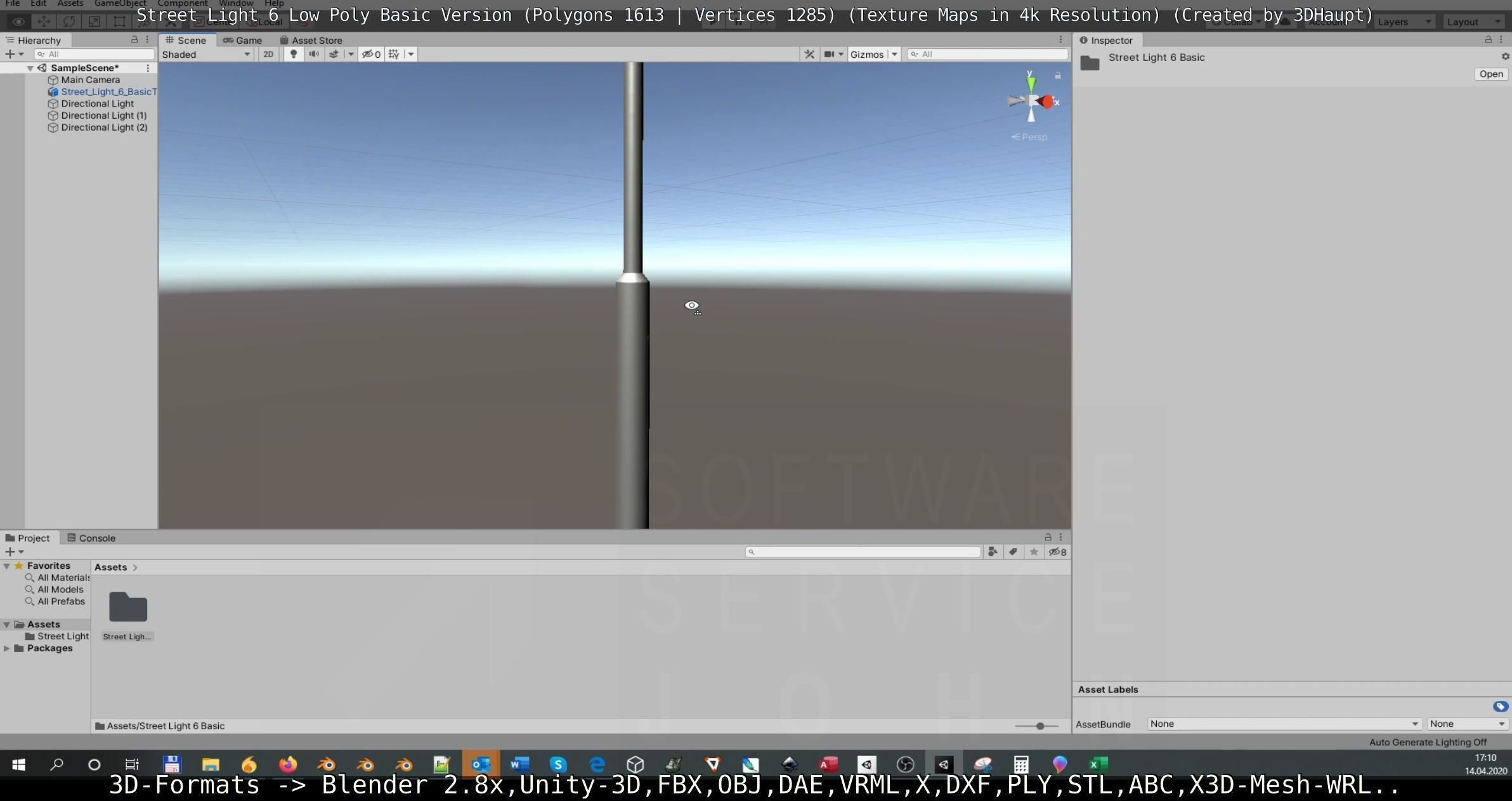1512x801 pixels.
Task: Expand the Packages folder tree
Action: pos(7,648)
